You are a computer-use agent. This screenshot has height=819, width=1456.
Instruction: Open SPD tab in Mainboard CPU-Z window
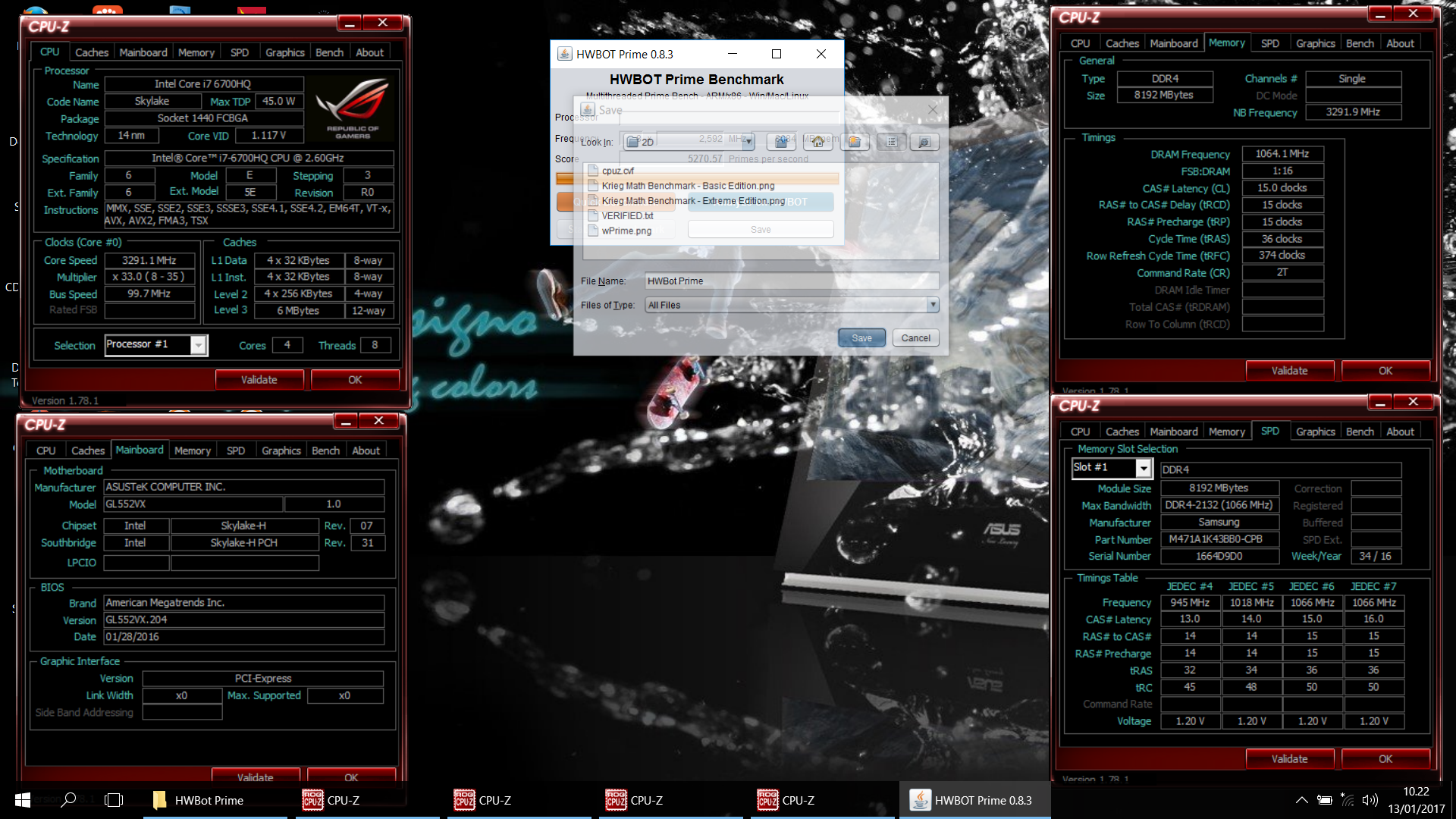click(236, 450)
